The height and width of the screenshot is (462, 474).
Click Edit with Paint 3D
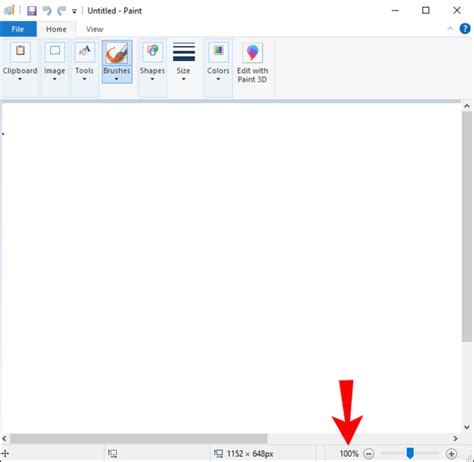click(252, 63)
